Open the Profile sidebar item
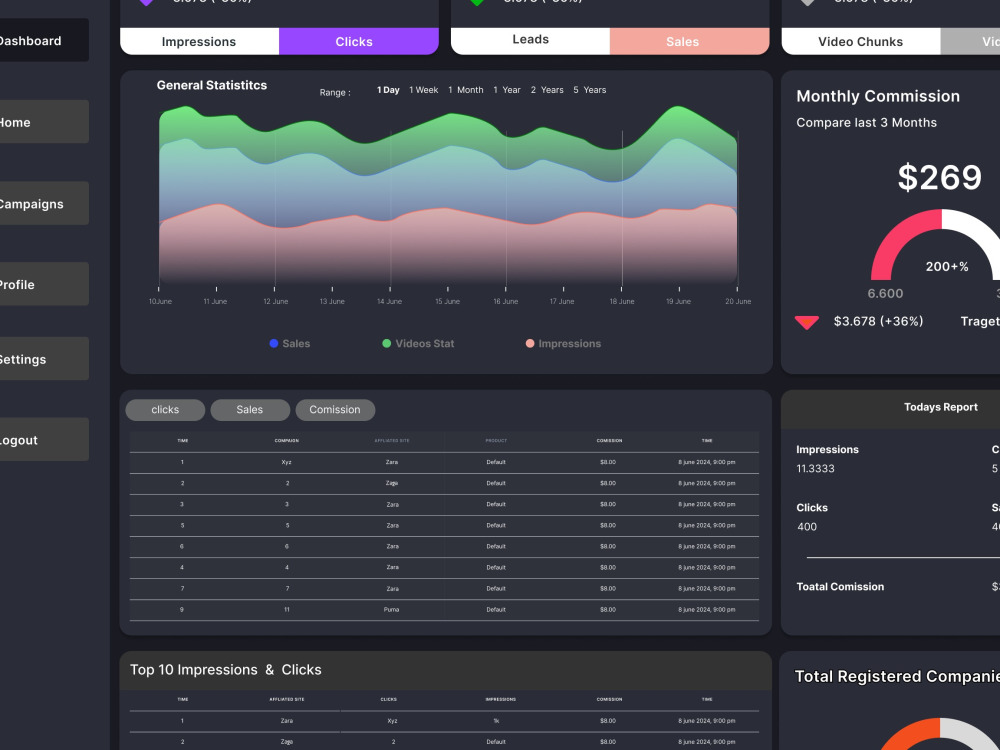This screenshot has width=1000, height=750. click(x=43, y=284)
